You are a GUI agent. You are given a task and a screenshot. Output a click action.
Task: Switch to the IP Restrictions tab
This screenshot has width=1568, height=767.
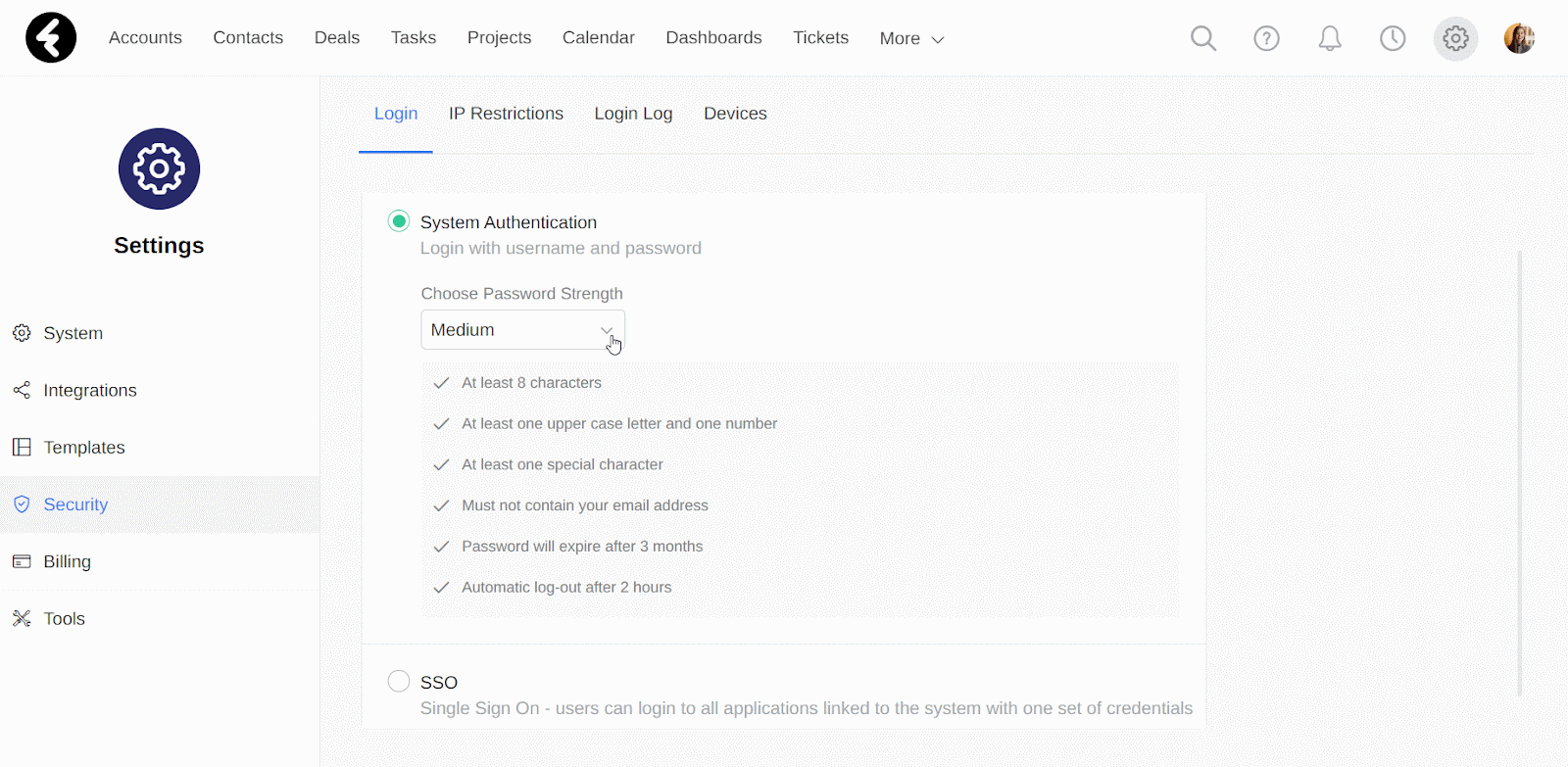click(x=506, y=114)
